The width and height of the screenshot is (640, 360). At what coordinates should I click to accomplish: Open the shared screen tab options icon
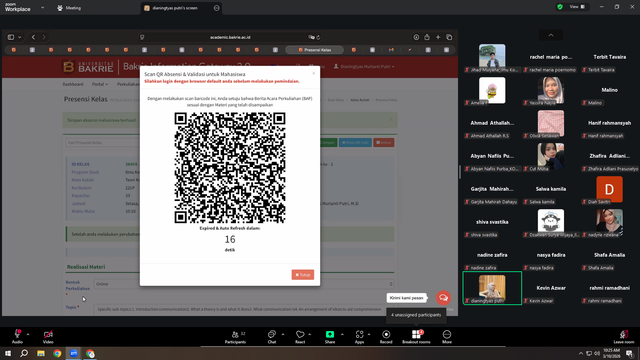[x=216, y=8]
